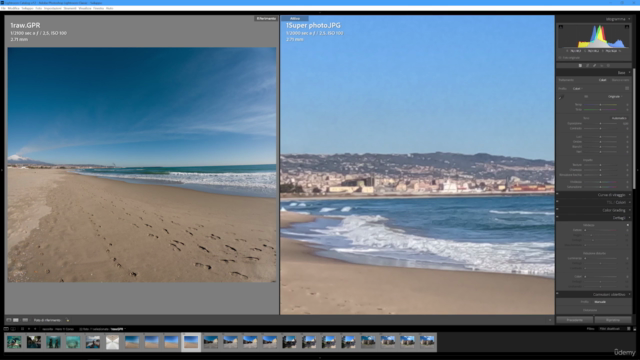
Task: Open the profile browser grid icon
Action: (x=627, y=88)
